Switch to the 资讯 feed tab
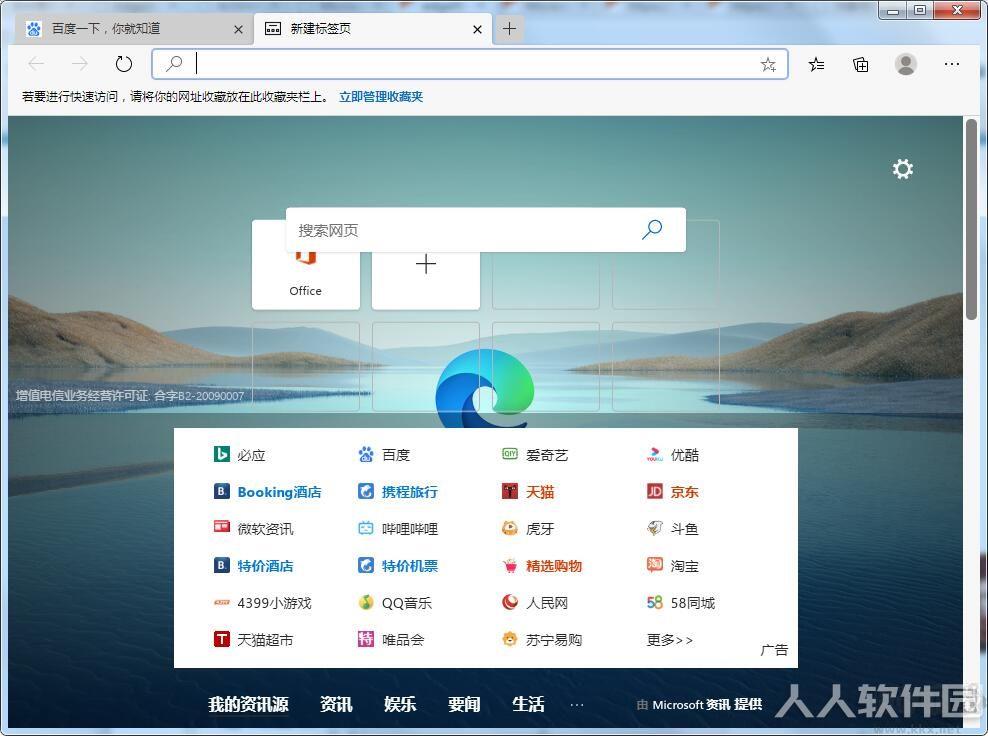988x736 pixels. pyautogui.click(x=336, y=704)
